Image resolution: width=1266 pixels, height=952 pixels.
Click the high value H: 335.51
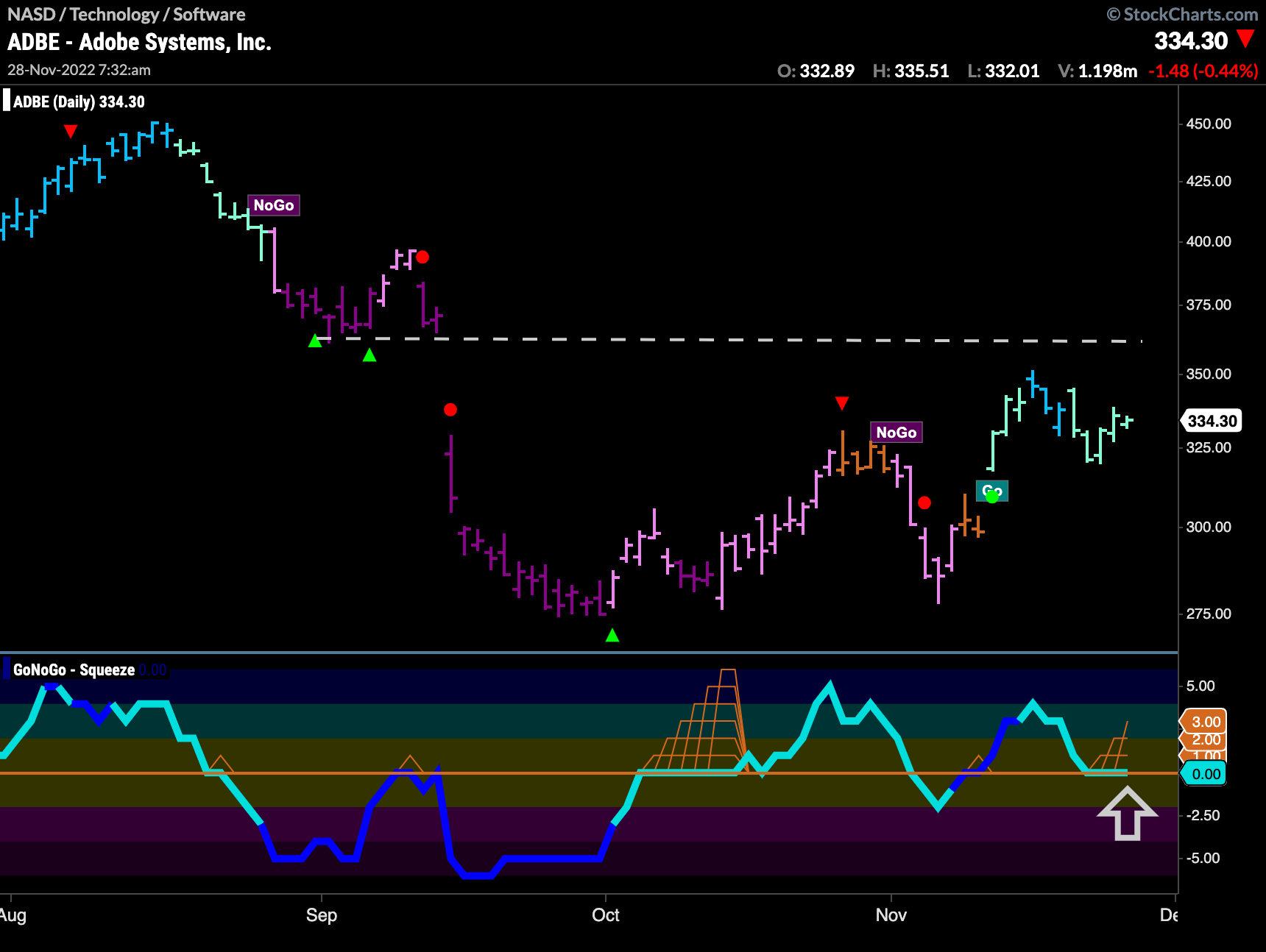910,71
